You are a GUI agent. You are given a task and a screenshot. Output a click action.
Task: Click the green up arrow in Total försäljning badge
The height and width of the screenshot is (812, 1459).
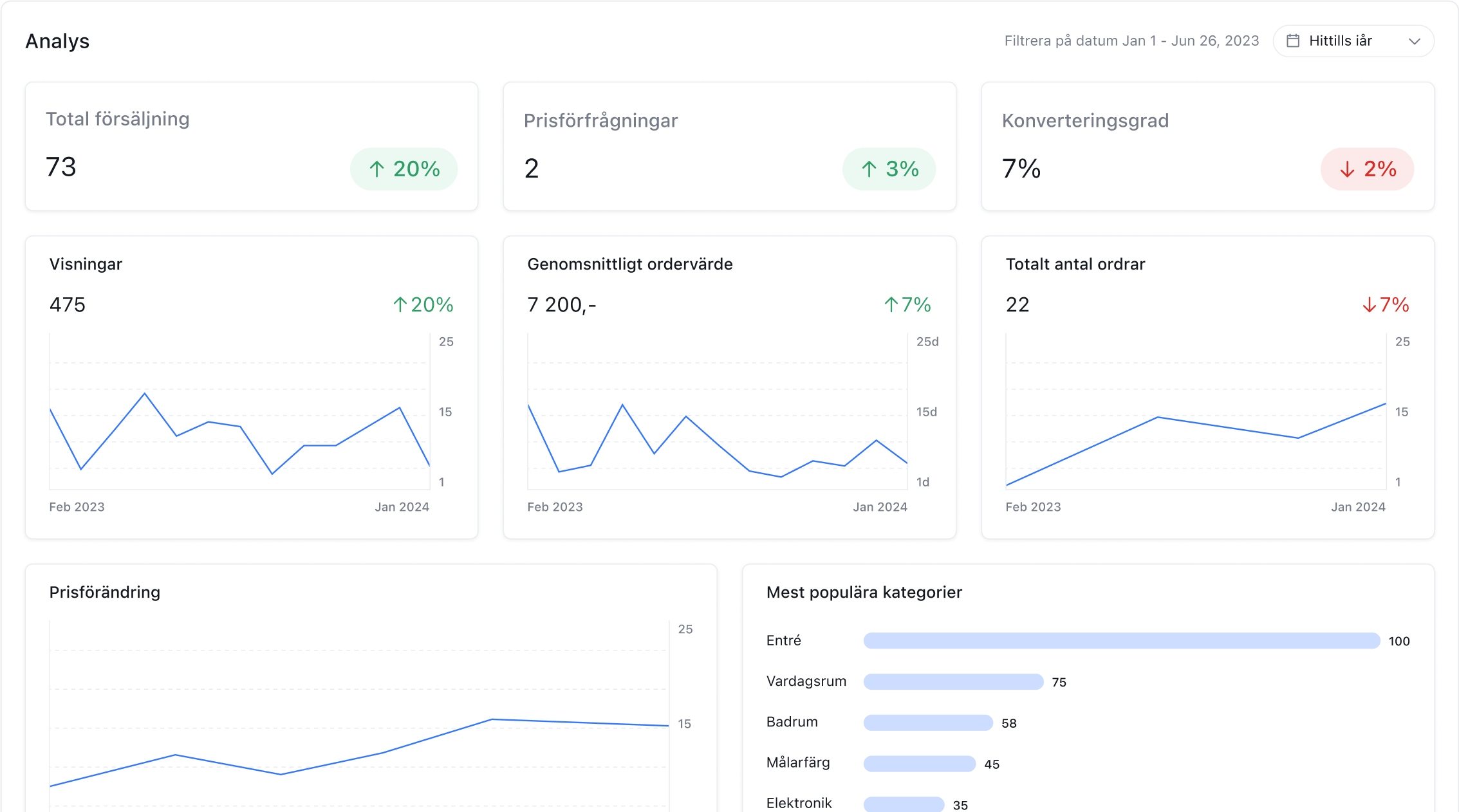(x=376, y=169)
